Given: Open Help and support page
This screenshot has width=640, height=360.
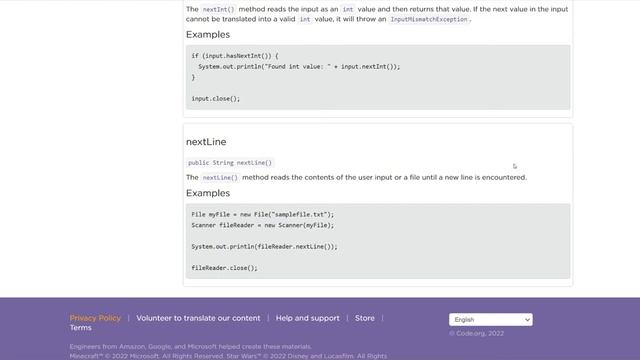Looking at the screenshot, I should point(307,318).
